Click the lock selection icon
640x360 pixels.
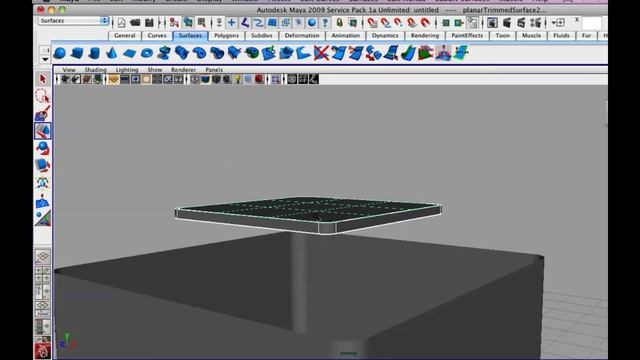pos(339,23)
